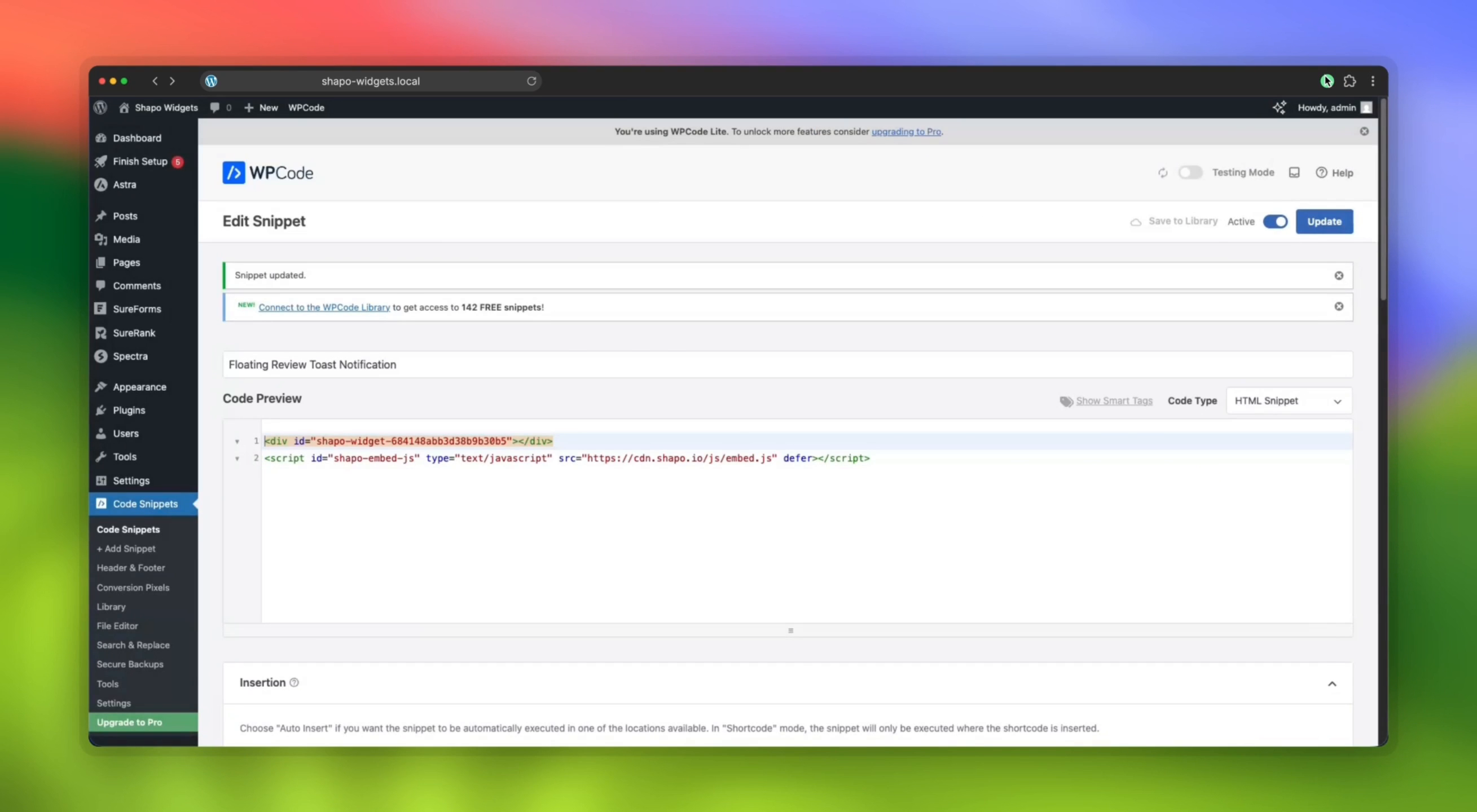Enable Testing Mode toggle
Image resolution: width=1477 pixels, height=812 pixels.
point(1191,173)
